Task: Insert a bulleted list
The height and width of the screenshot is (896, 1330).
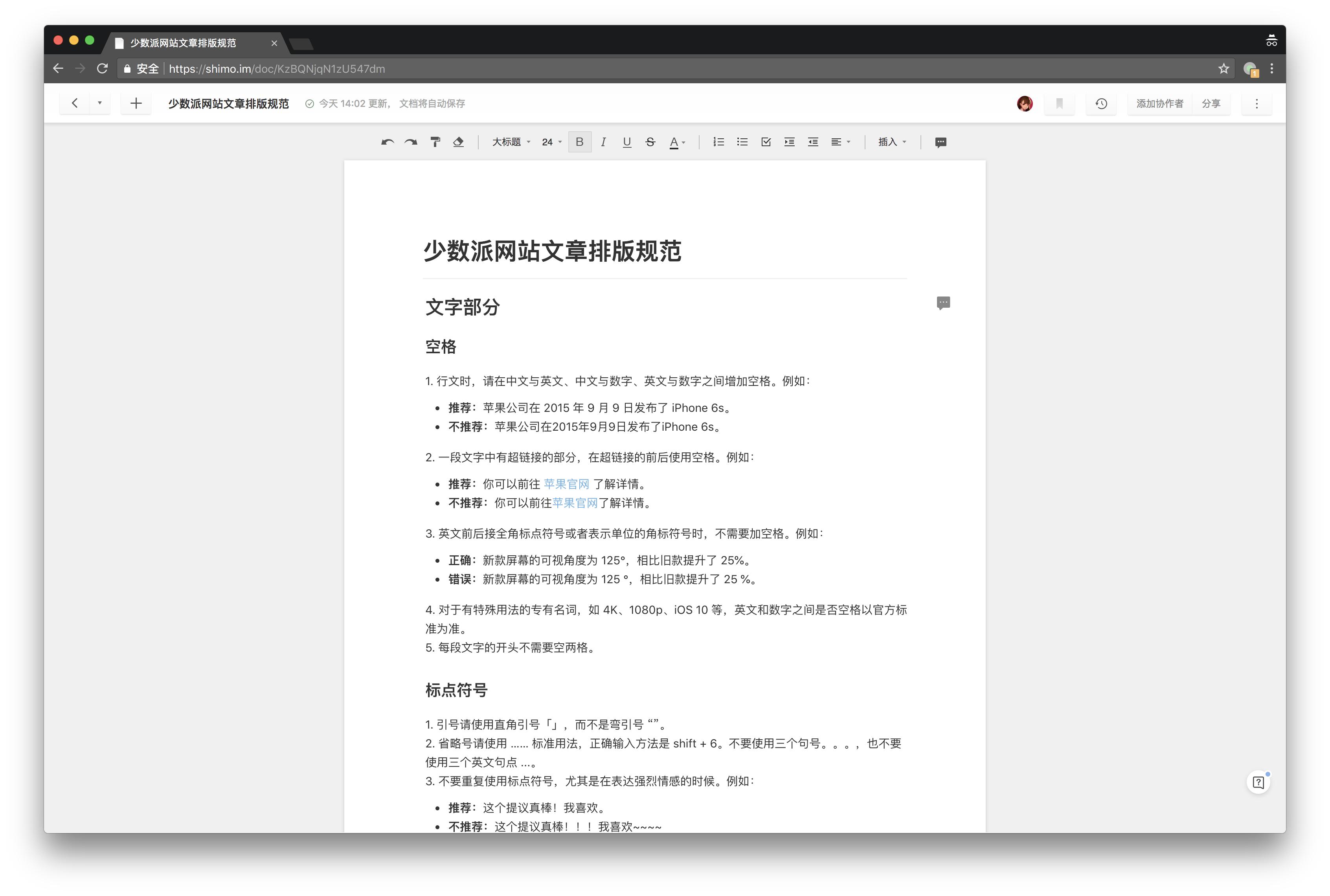Action: pos(742,142)
